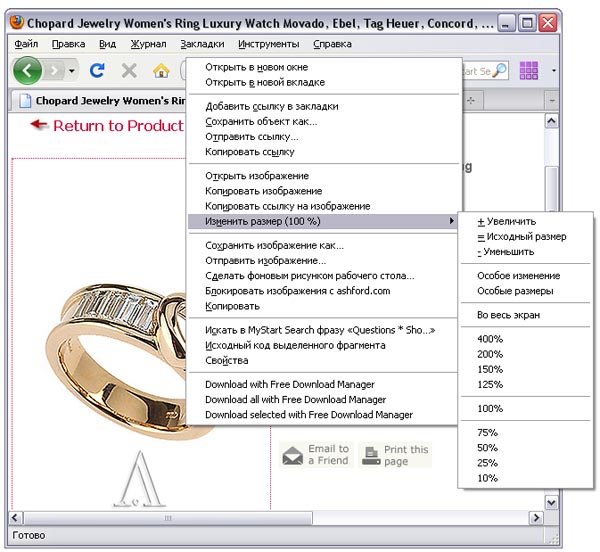Choose Блокировать изображения с ashford.com
Screen dimensions: 600x552
coord(323,291)
